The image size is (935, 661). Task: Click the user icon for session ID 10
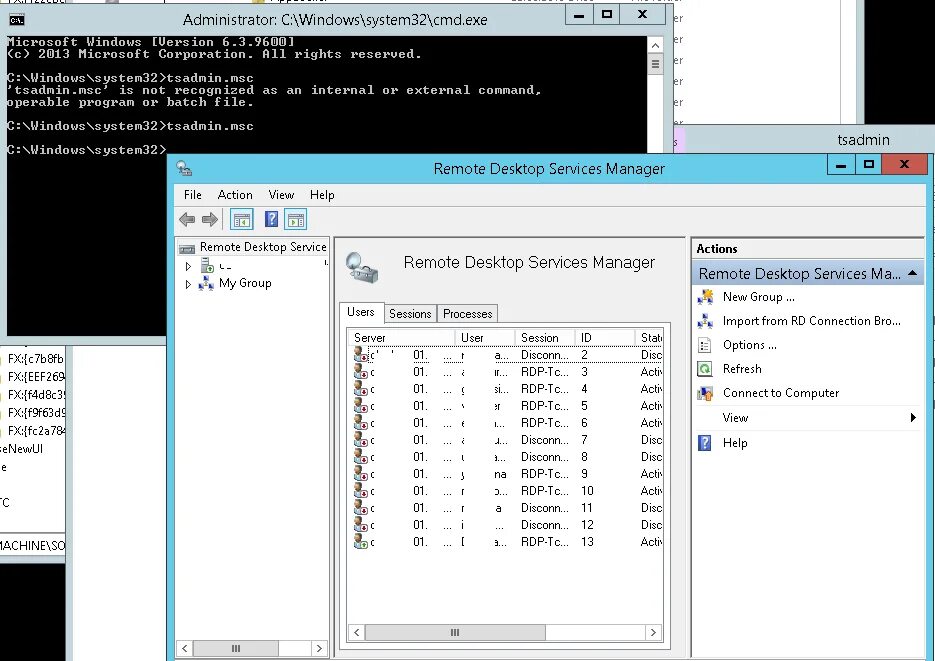pos(360,491)
